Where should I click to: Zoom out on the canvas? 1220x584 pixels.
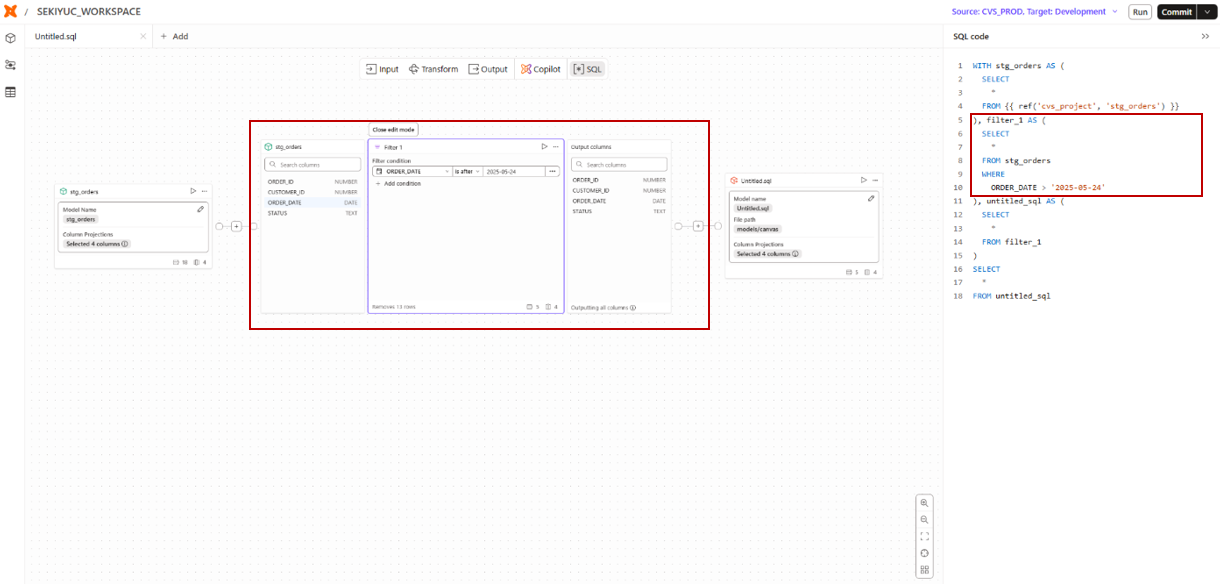point(925,520)
